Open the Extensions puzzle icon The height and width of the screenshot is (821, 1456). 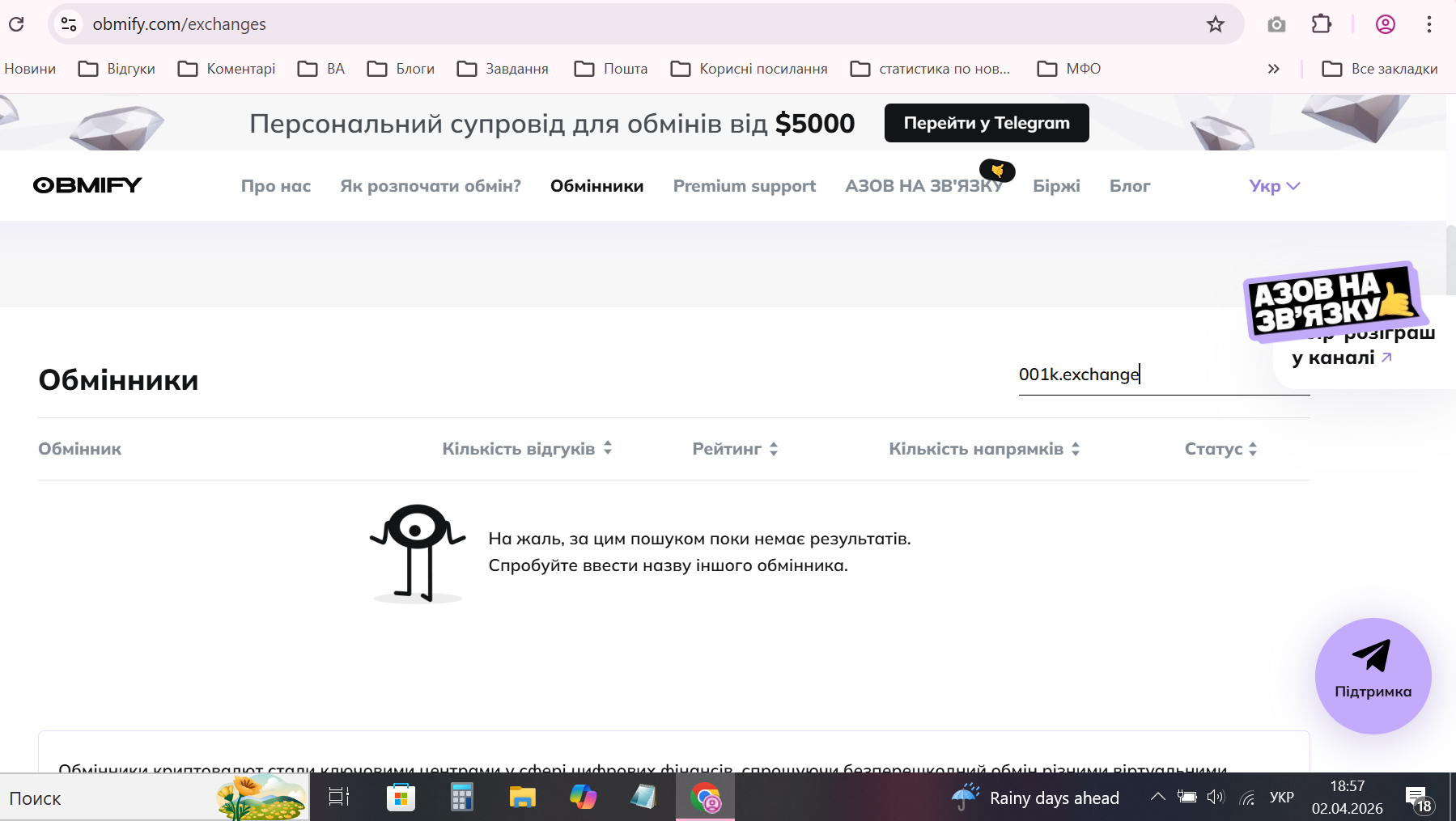1322,24
